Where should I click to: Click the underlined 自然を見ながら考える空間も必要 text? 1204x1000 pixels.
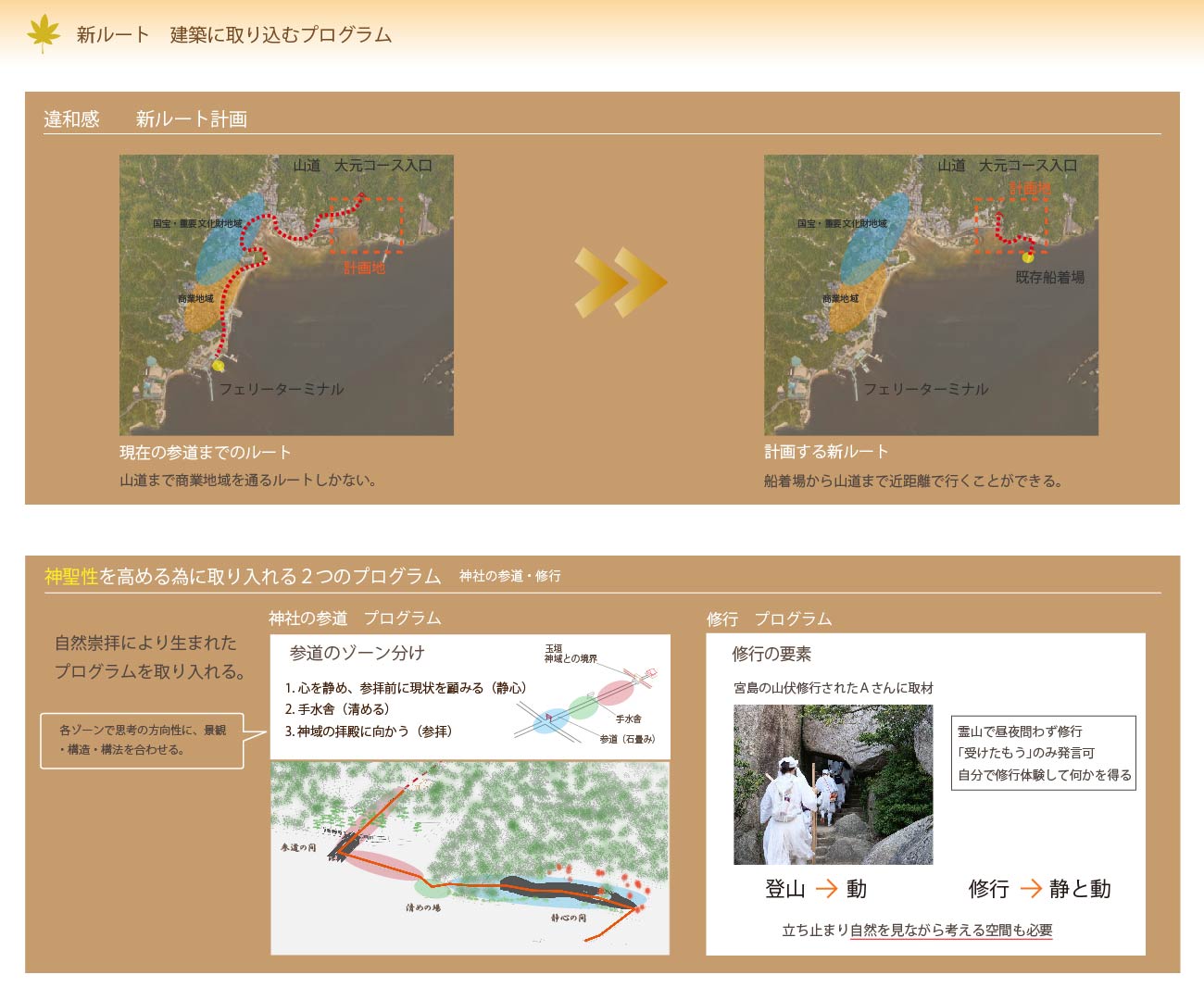pyautogui.click(x=950, y=930)
